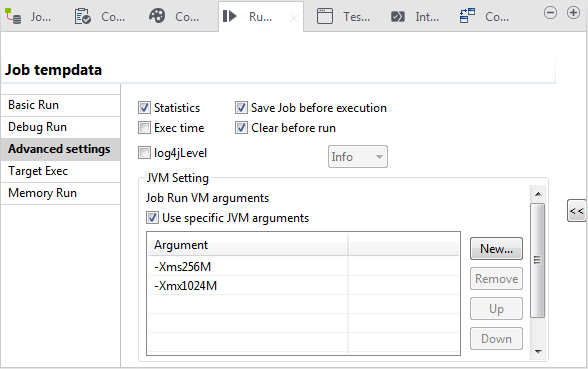Screen dimensions: 588x369
Task: Close the Run tab
Action: 294,18
